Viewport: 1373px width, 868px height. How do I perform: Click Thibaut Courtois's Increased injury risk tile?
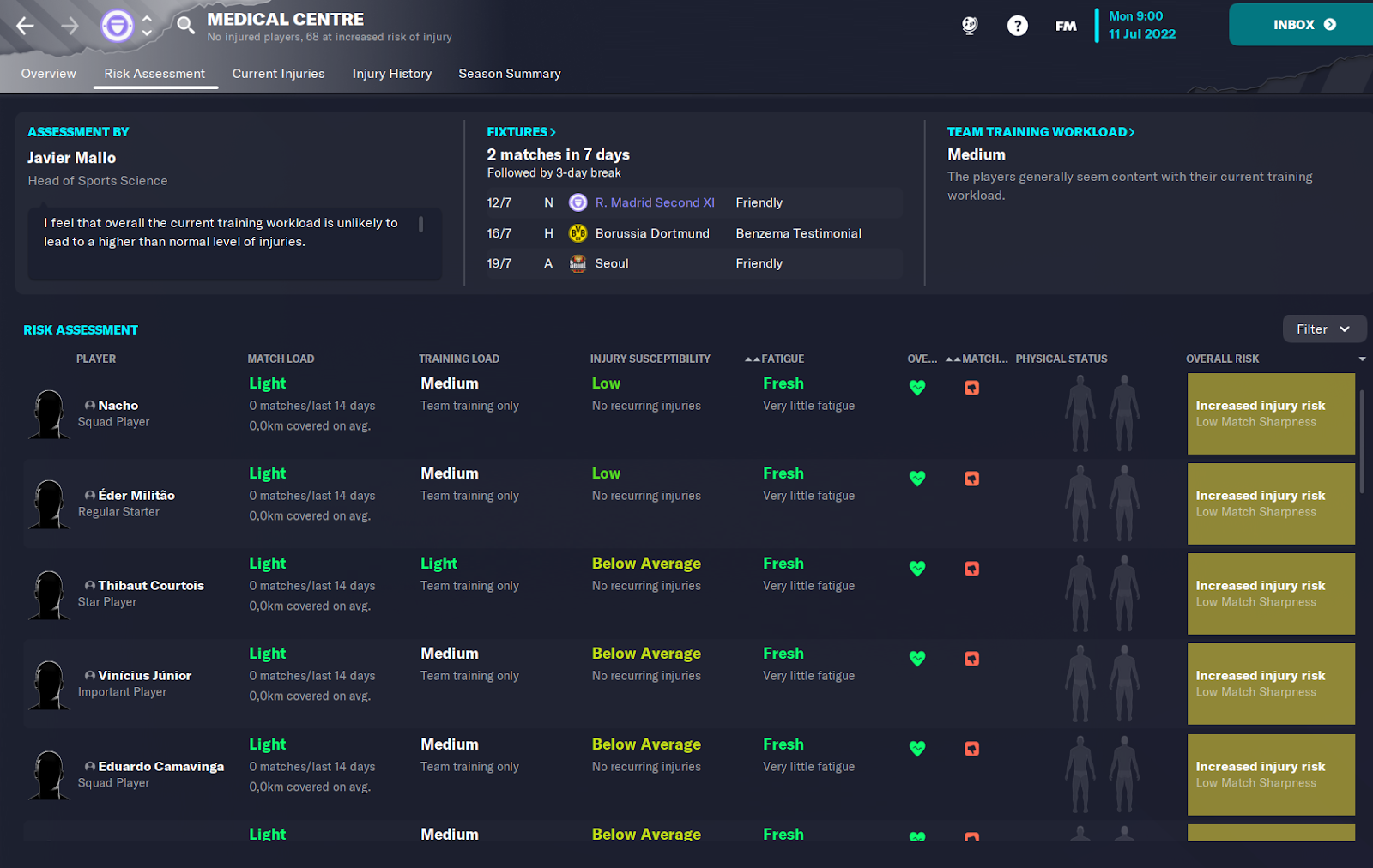[1271, 594]
